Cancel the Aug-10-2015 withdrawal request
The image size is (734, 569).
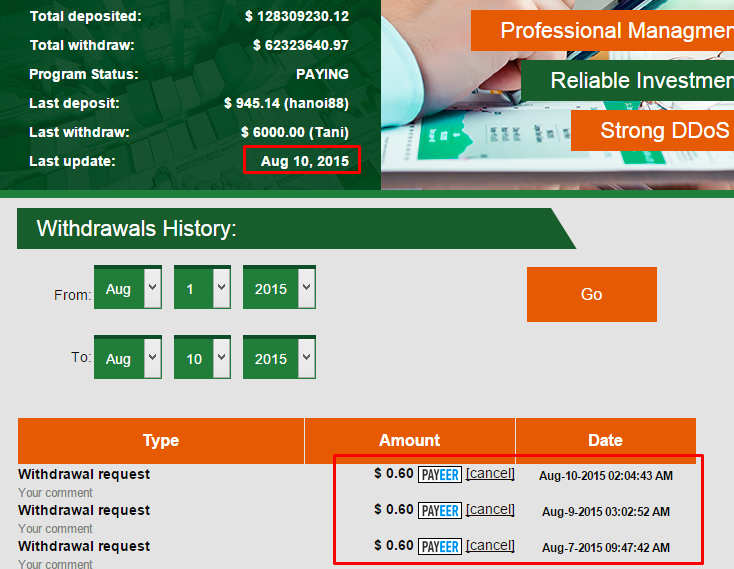point(490,474)
